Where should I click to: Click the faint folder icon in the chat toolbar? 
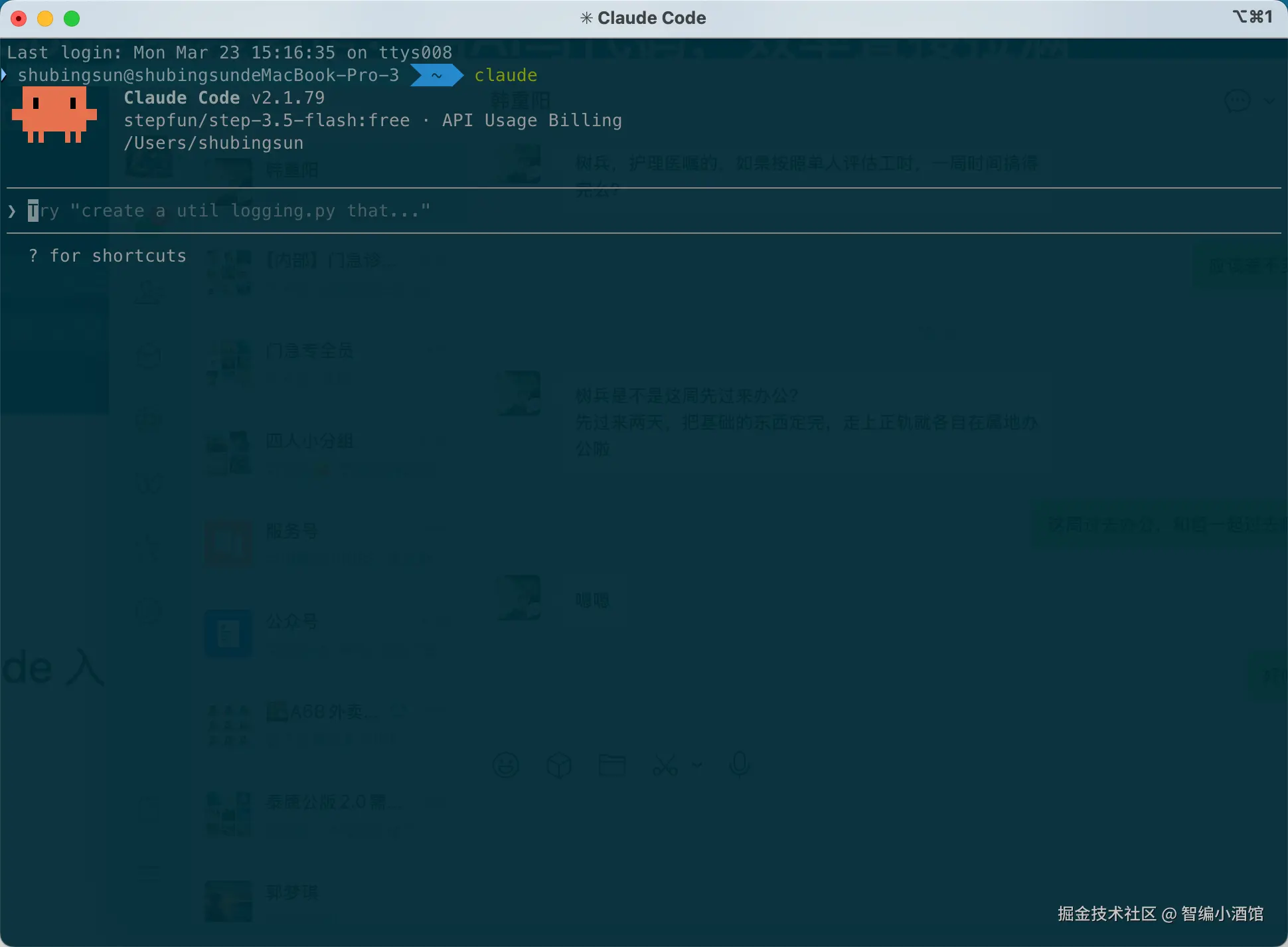(611, 765)
